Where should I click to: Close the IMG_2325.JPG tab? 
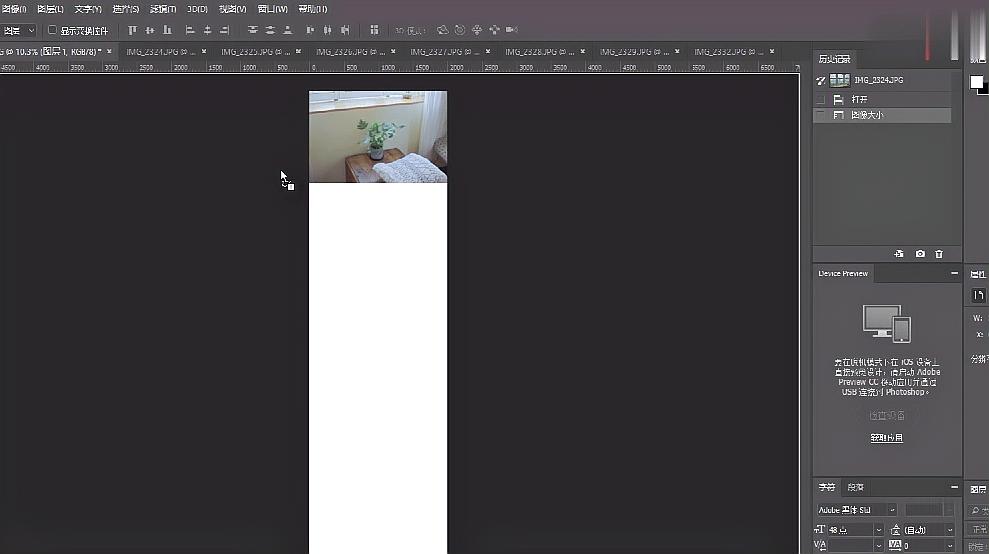coord(298,52)
